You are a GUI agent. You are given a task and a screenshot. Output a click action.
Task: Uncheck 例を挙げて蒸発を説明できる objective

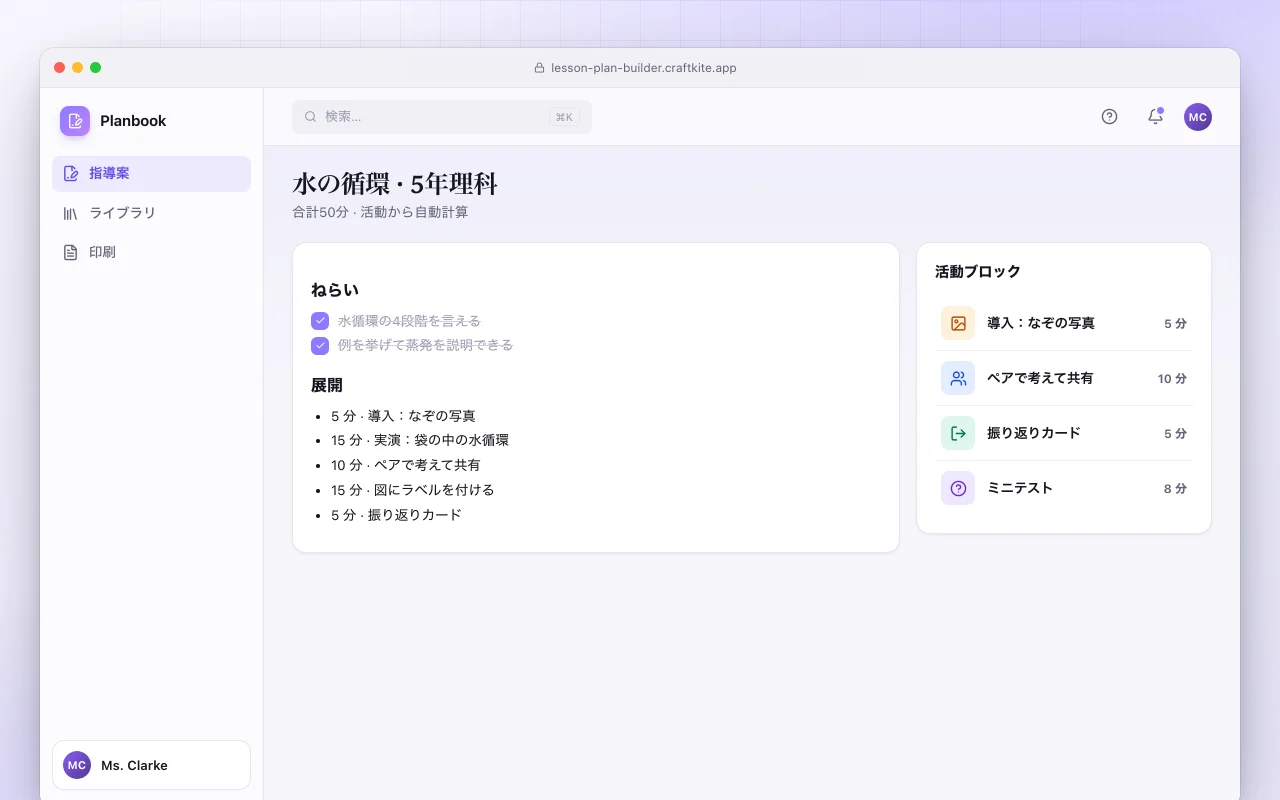coord(320,345)
